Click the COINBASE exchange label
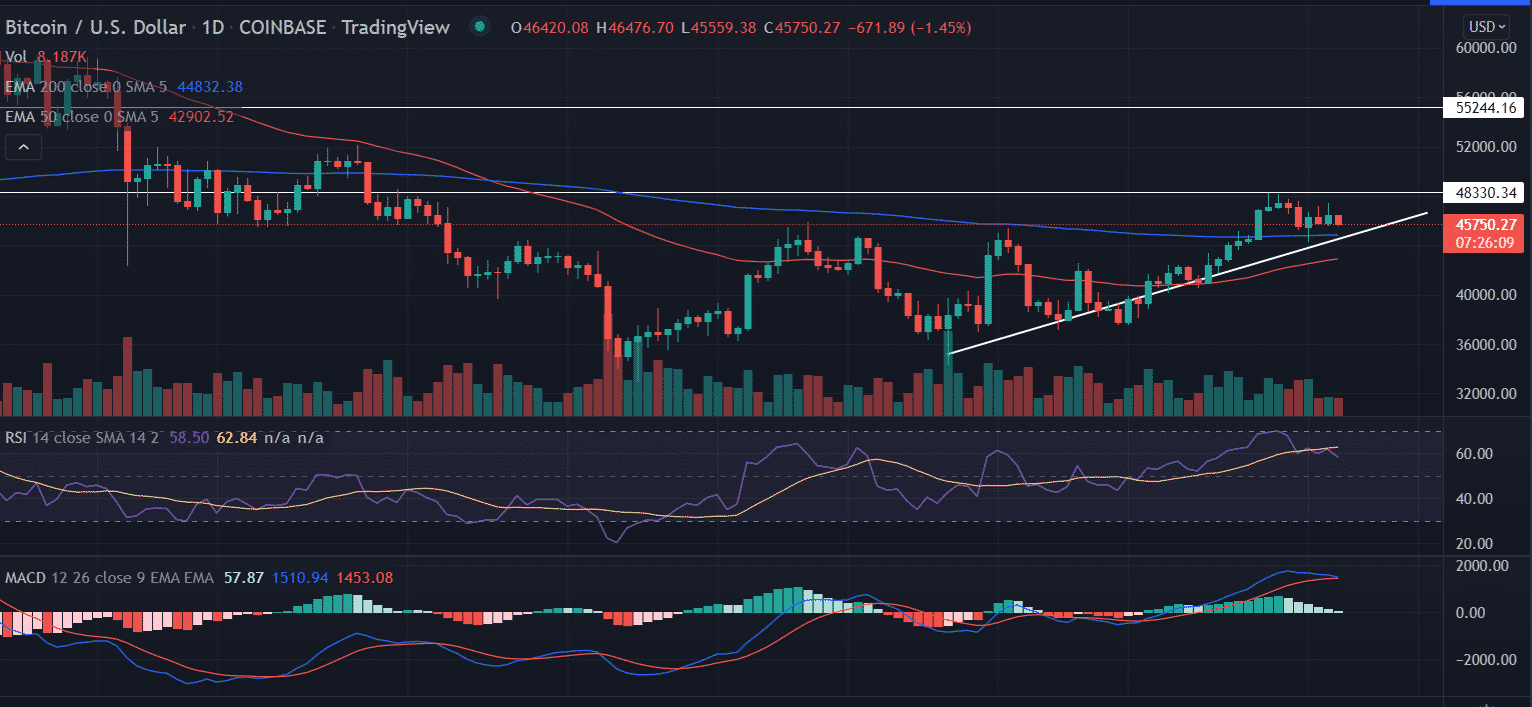Viewport: 1532px width, 707px height. [283, 27]
